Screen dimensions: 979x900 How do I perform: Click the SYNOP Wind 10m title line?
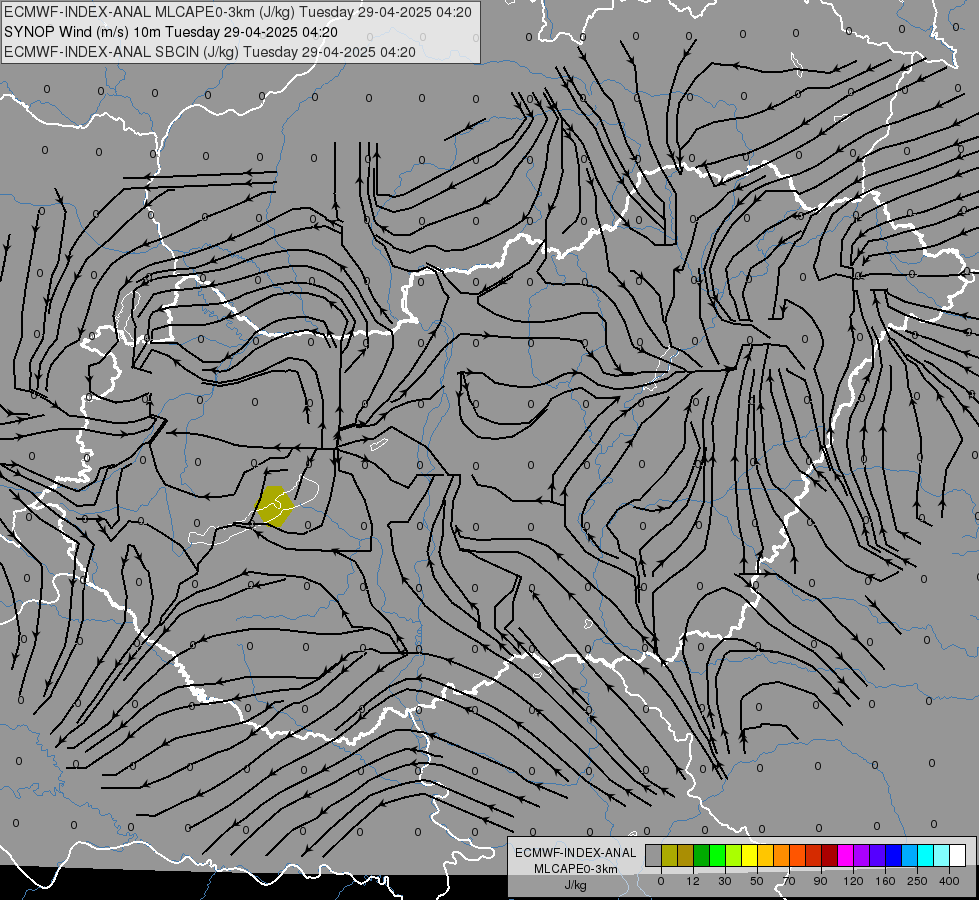(170, 32)
